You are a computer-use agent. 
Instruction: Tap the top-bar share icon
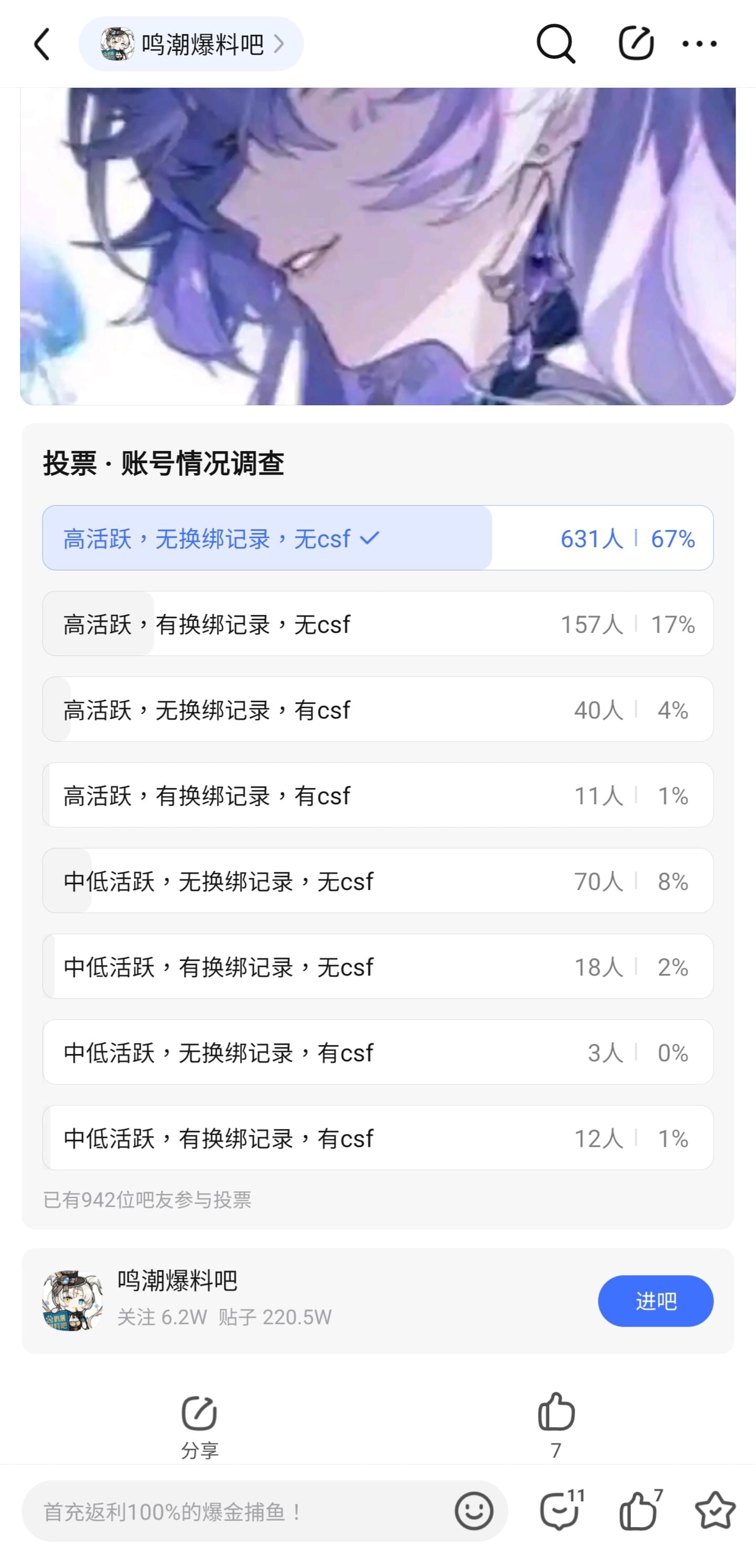636,43
